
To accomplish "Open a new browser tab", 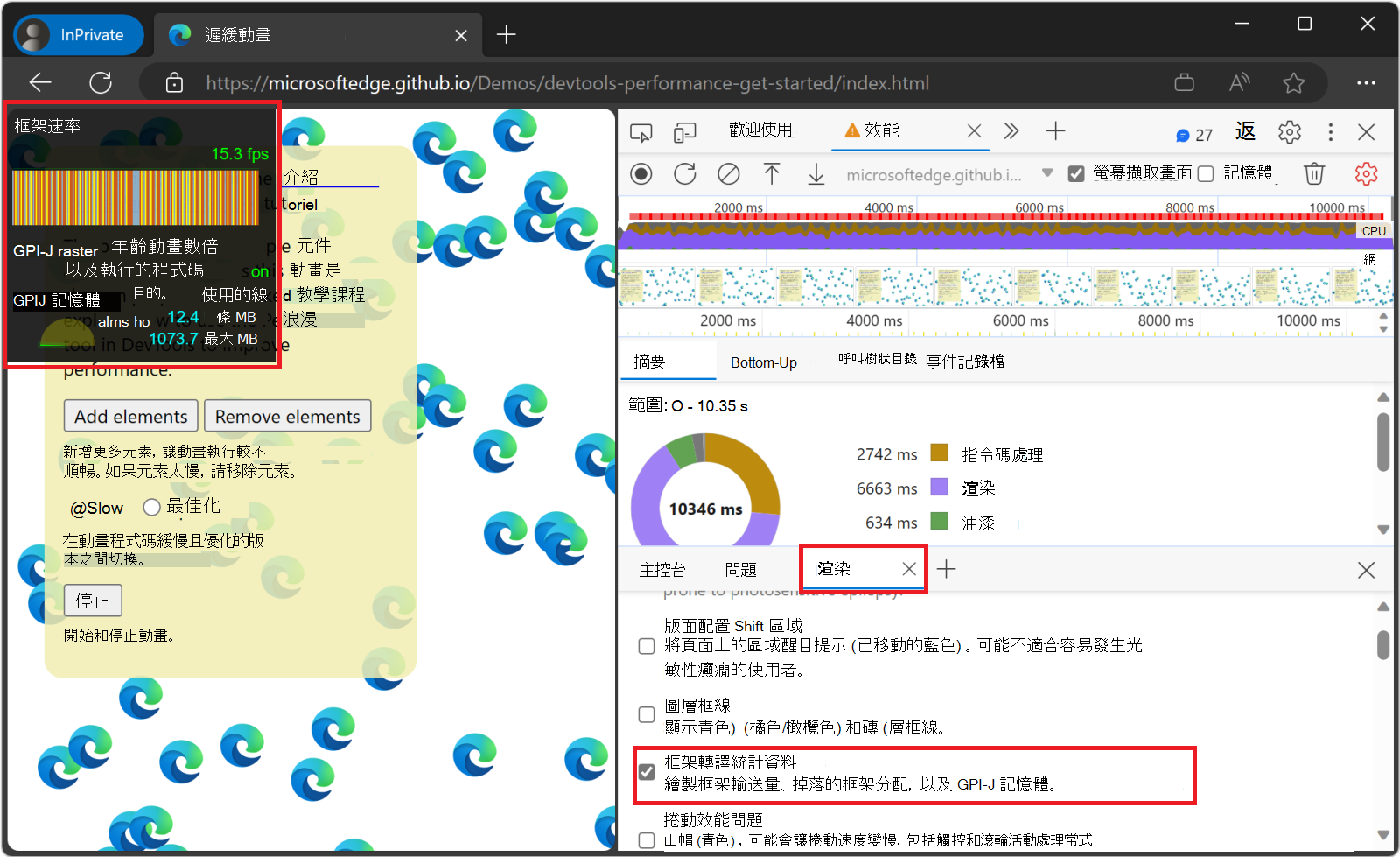I will [506, 35].
